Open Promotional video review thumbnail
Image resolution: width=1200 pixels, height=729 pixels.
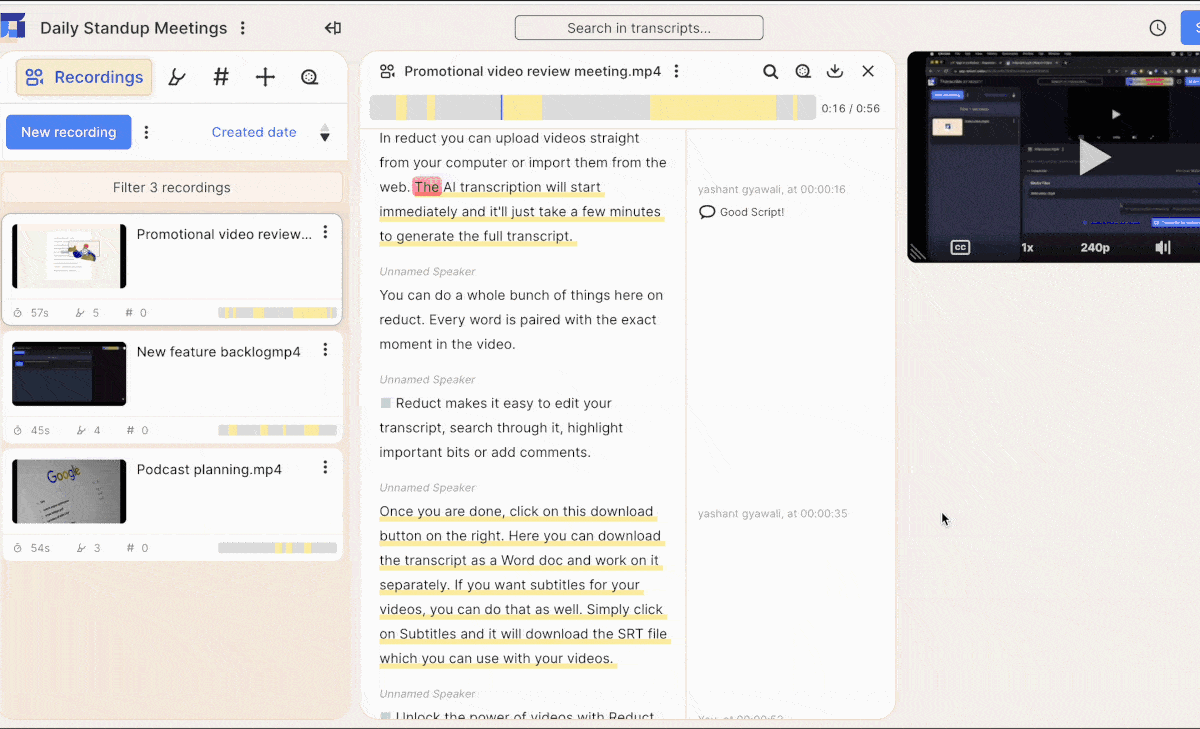(69, 256)
